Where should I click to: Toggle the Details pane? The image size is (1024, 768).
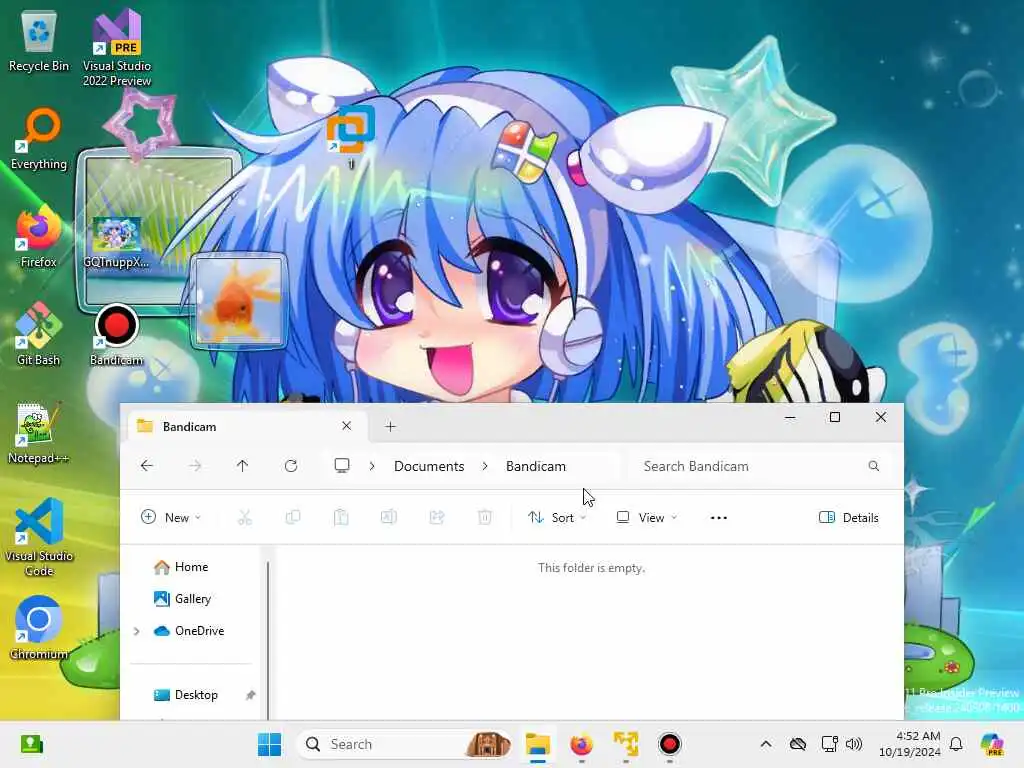(x=848, y=517)
